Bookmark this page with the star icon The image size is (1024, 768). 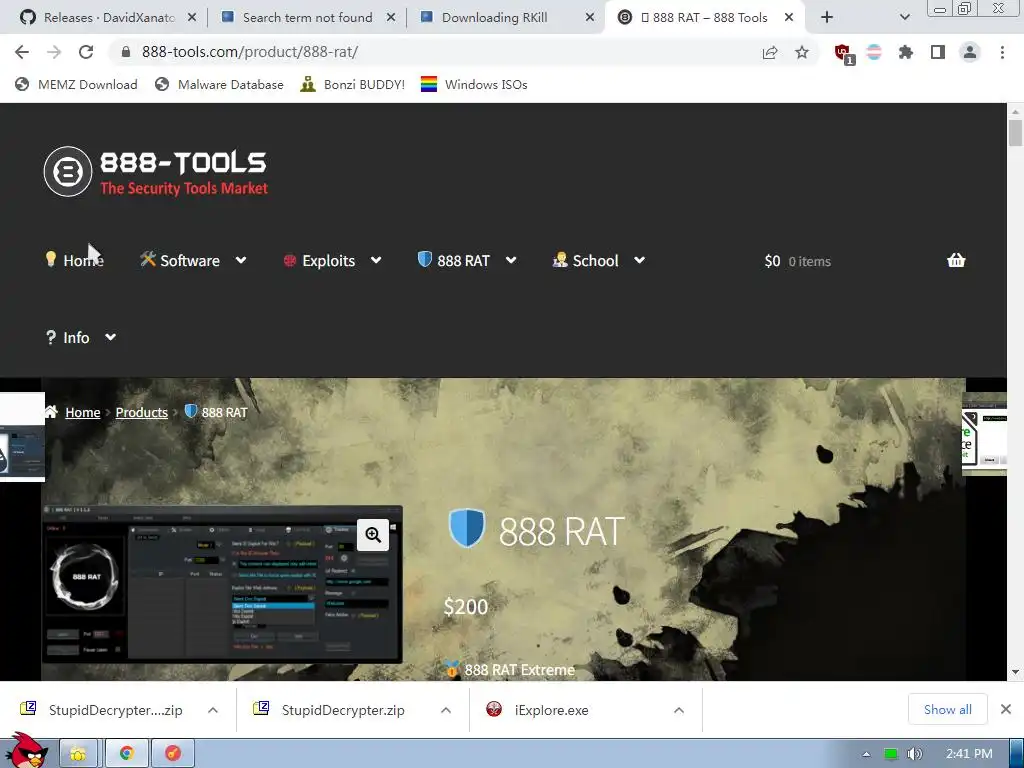(802, 52)
